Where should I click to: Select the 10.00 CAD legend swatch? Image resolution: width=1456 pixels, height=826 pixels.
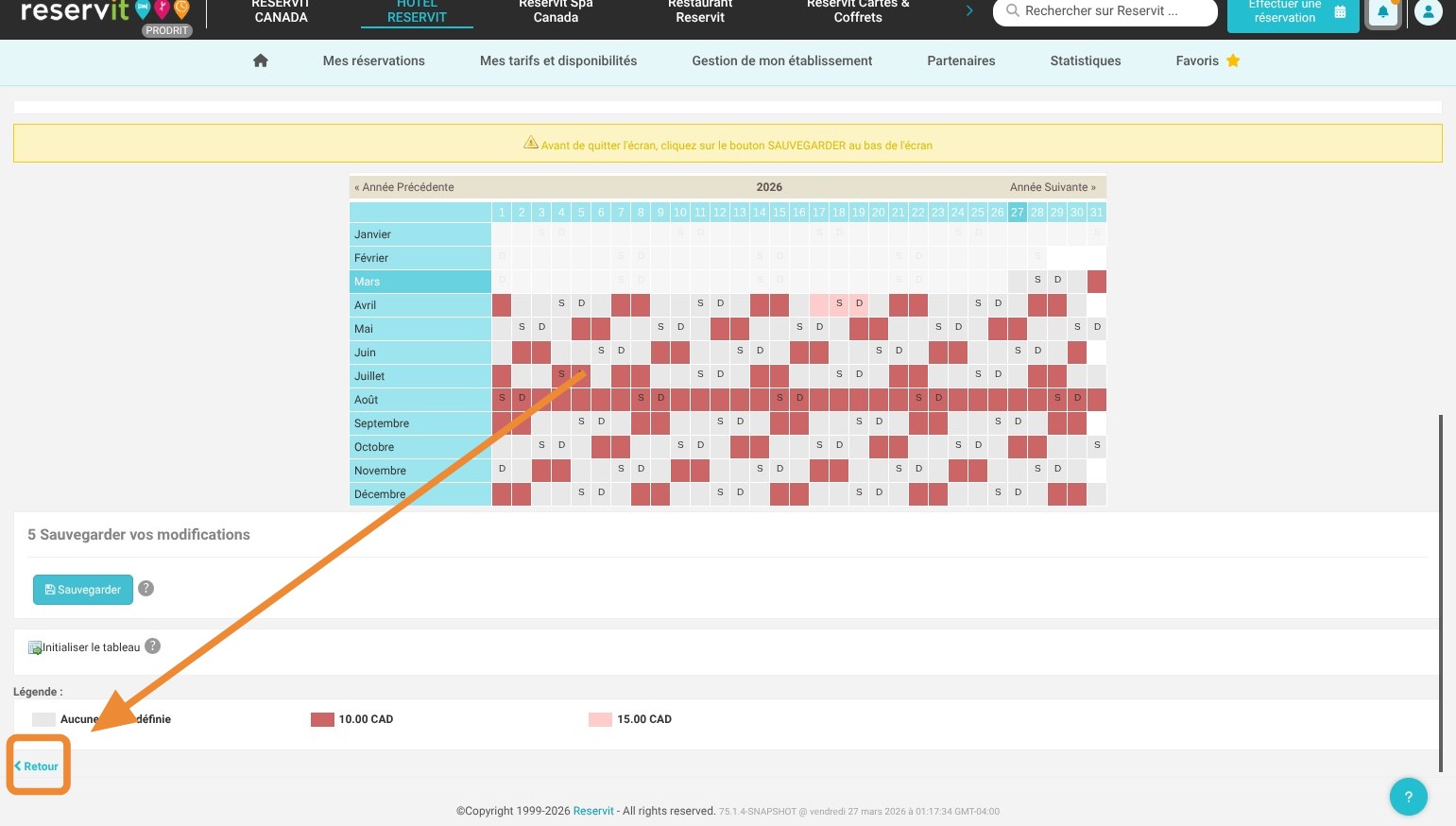pyautogui.click(x=322, y=719)
